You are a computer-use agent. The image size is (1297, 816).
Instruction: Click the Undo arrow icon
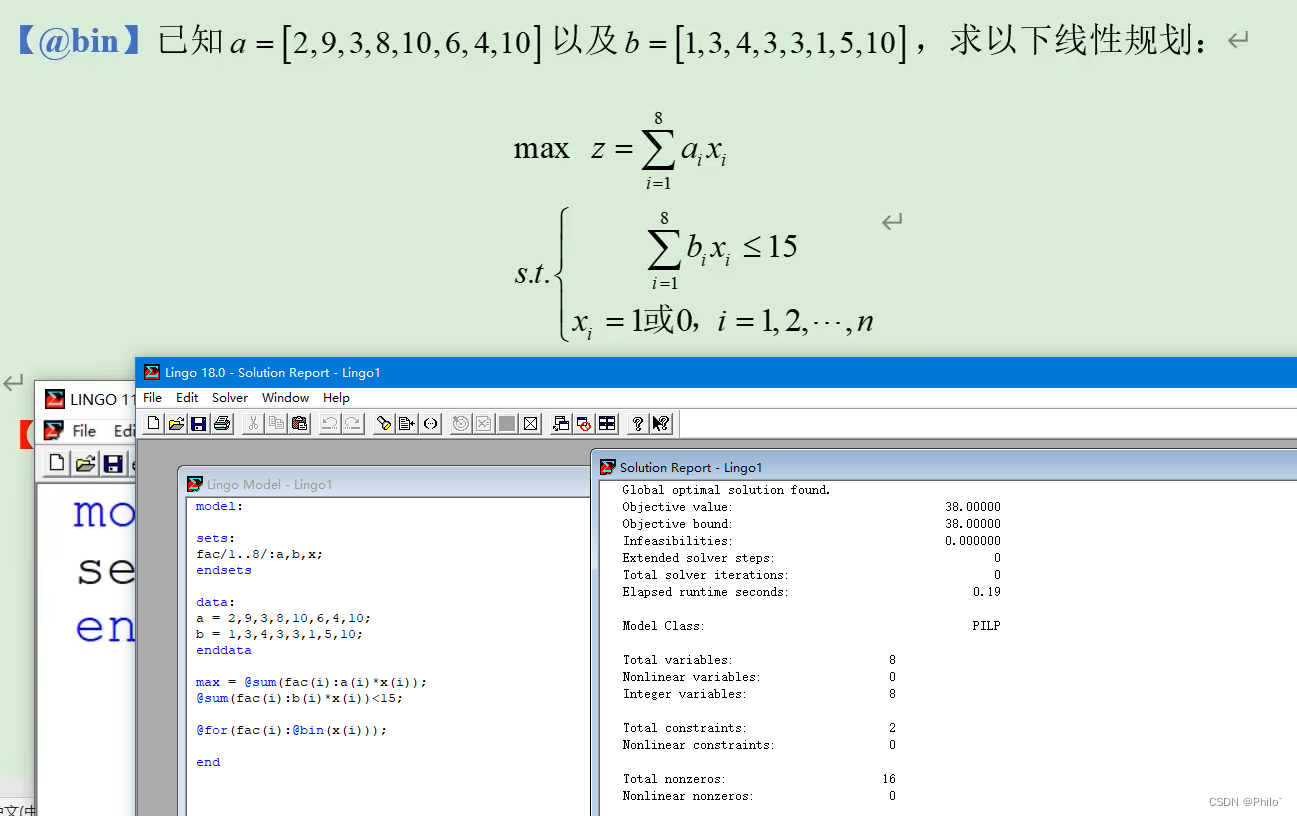[330, 424]
